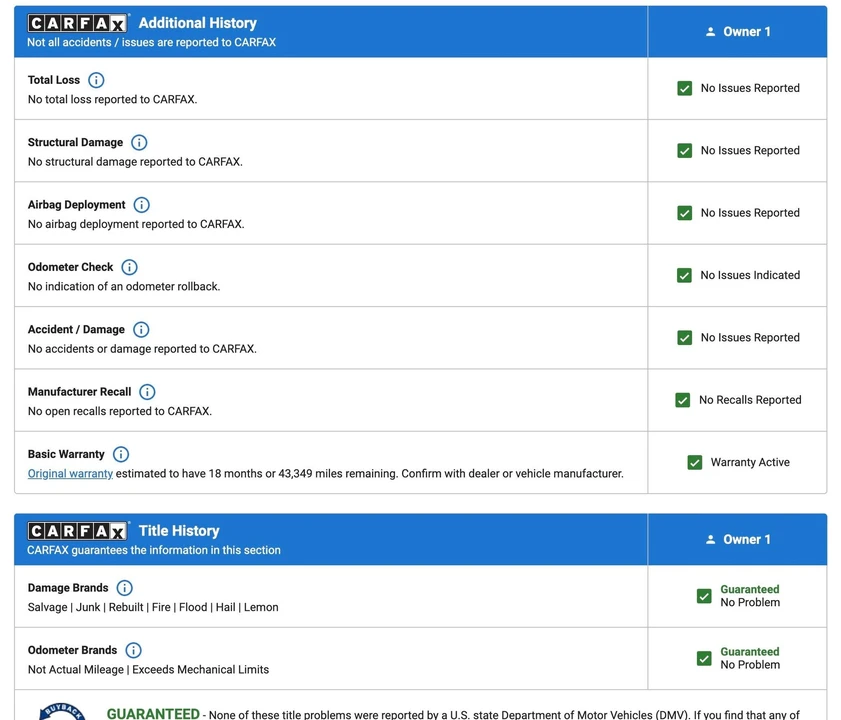
Task: Open the Manufacturer Recall info icon
Action: click(147, 392)
